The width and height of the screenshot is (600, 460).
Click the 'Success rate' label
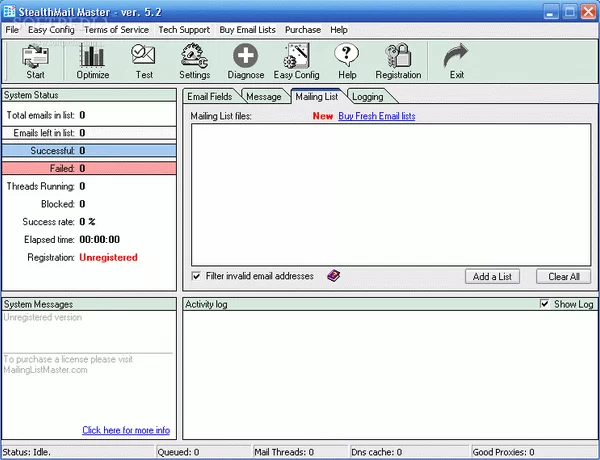[48, 222]
